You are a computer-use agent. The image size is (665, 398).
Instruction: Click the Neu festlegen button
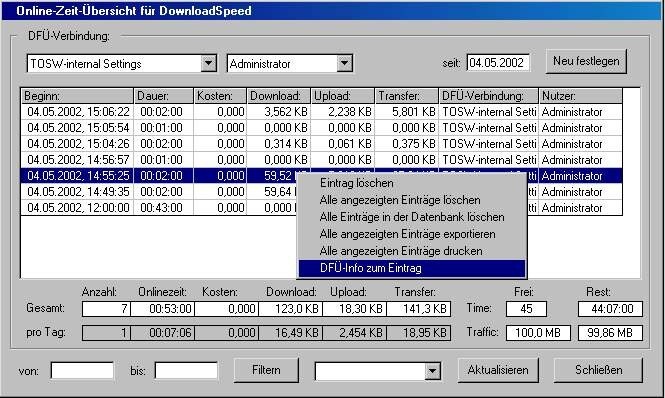pyautogui.click(x=586, y=61)
